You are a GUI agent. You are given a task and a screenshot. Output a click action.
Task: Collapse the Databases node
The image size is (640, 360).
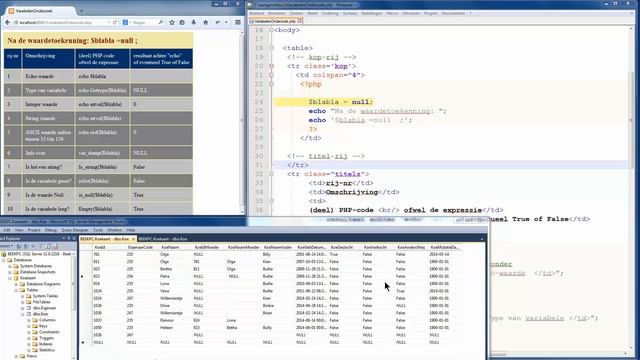pyautogui.click(x=4, y=260)
